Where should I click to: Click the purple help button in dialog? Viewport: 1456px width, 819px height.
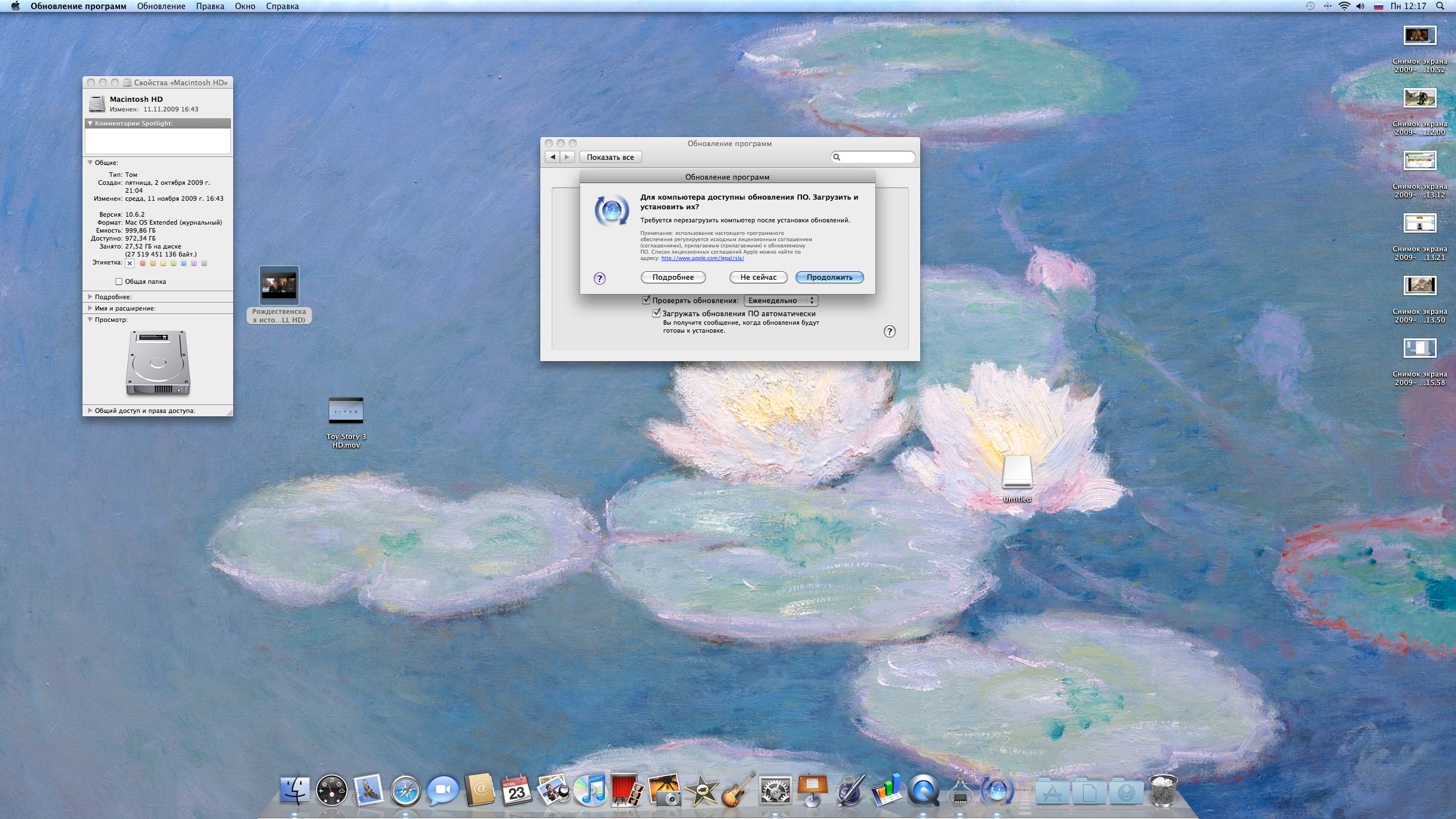tap(599, 278)
